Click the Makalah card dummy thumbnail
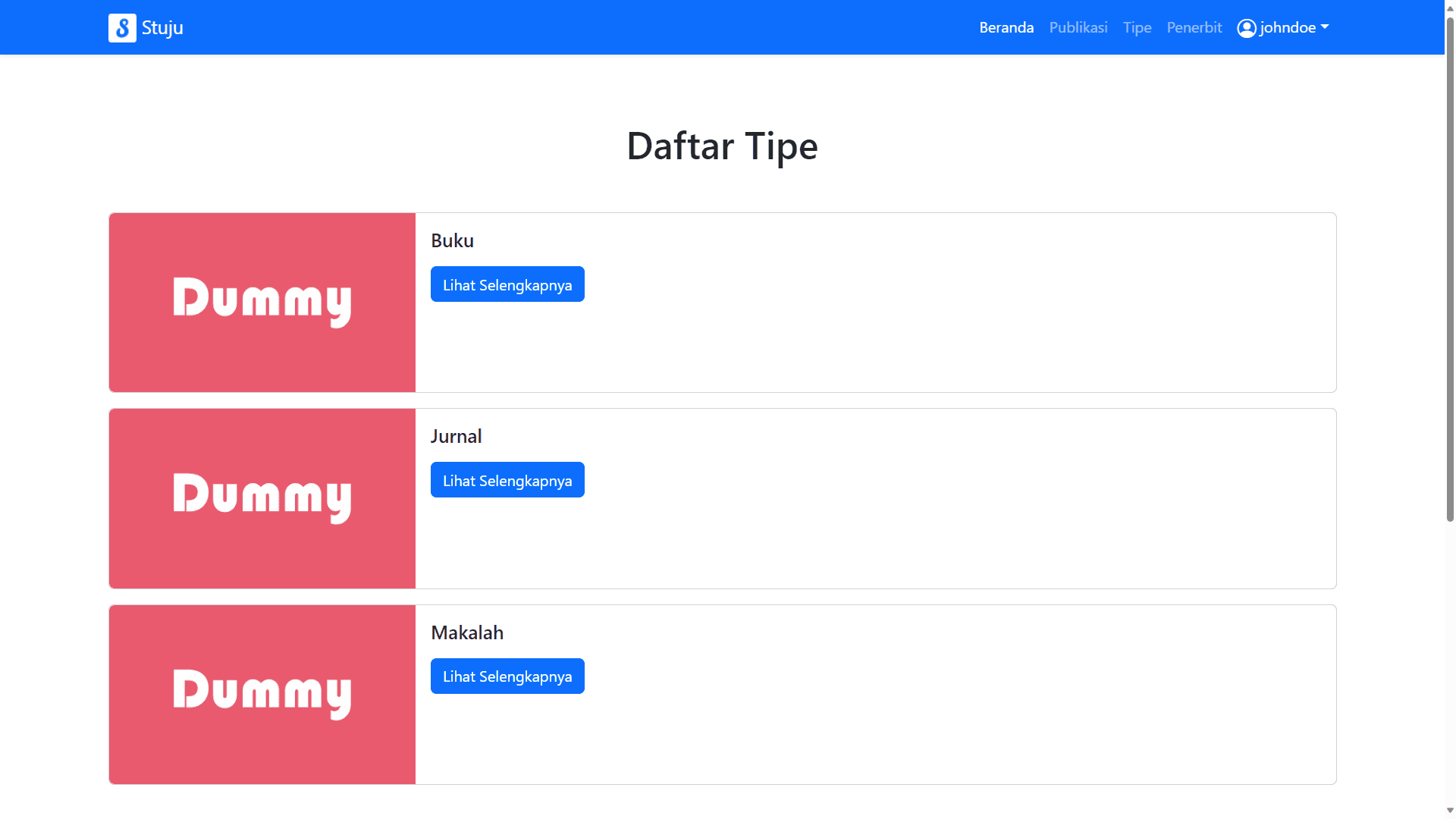 point(262,695)
